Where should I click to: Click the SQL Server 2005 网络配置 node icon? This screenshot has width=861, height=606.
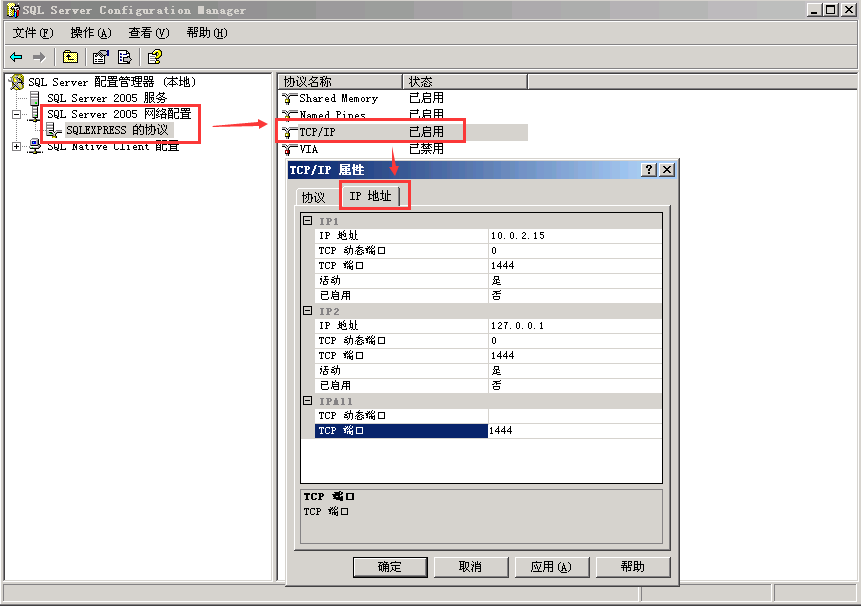coord(35,113)
